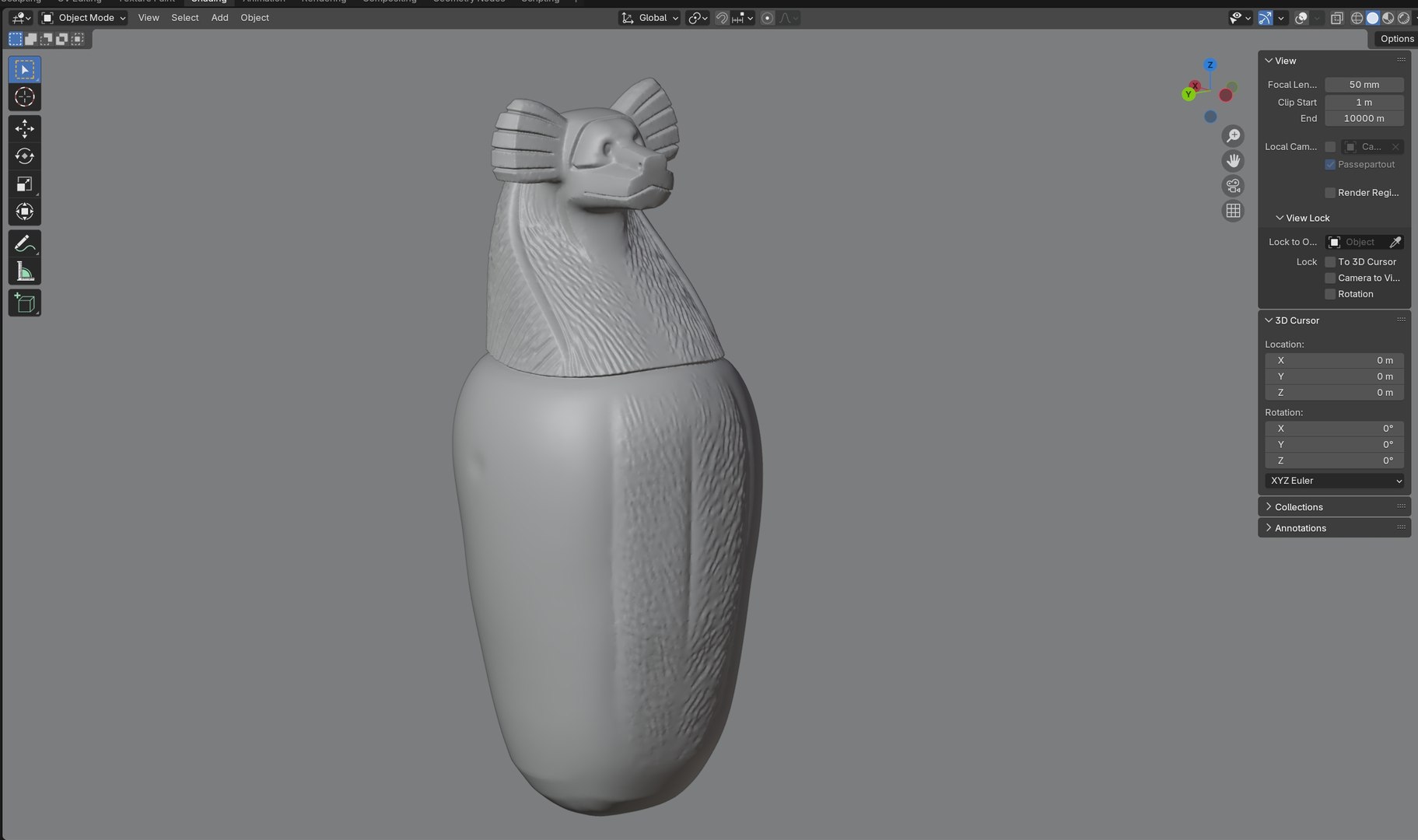Open the XYZ Euler rotation mode dropdown
Viewport: 1418px width, 840px height.
[x=1335, y=481]
